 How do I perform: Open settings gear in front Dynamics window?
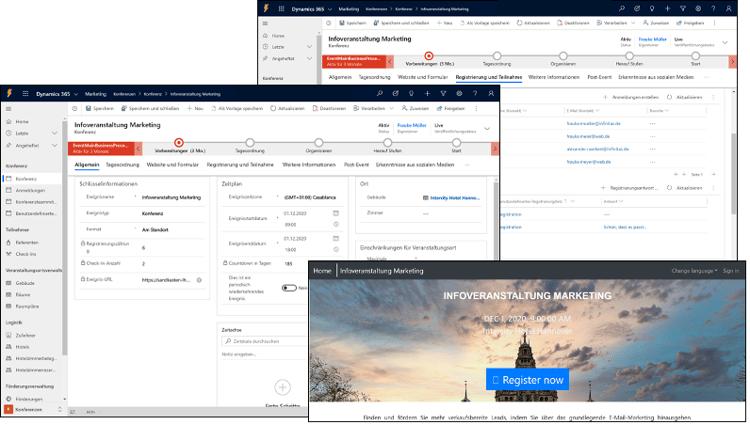point(459,94)
